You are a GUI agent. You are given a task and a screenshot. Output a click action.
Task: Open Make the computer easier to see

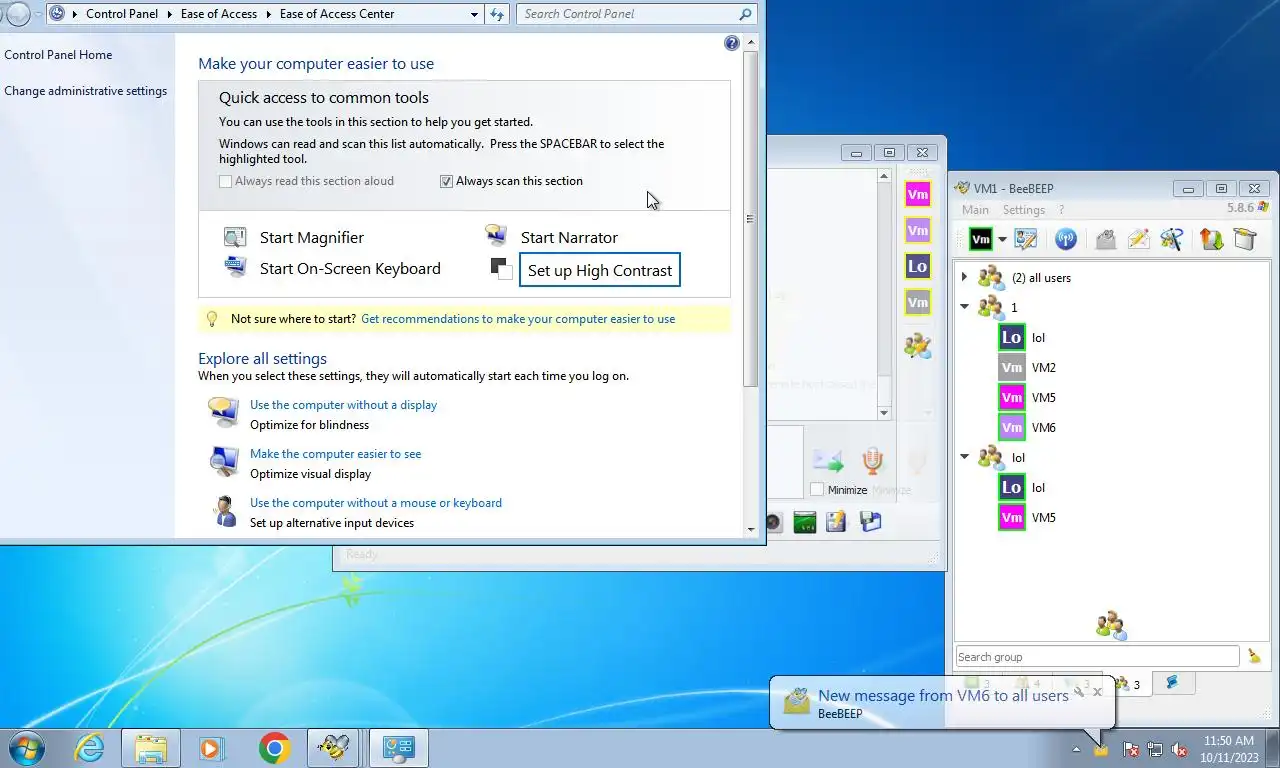[x=335, y=454]
